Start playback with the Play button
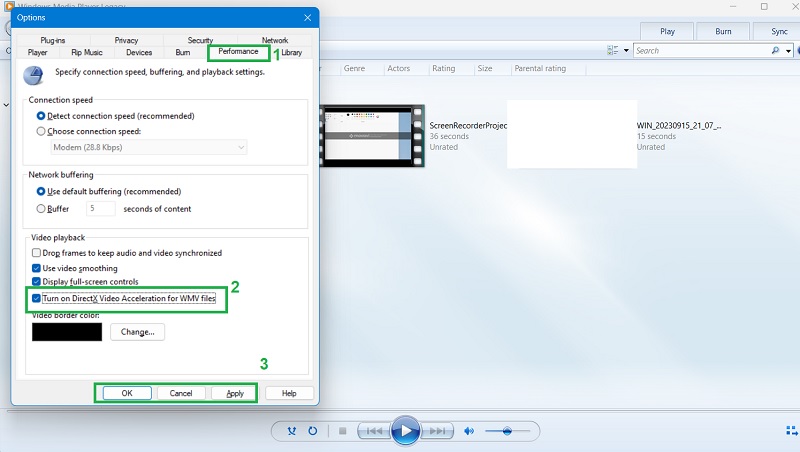The width and height of the screenshot is (800, 452). (x=405, y=431)
